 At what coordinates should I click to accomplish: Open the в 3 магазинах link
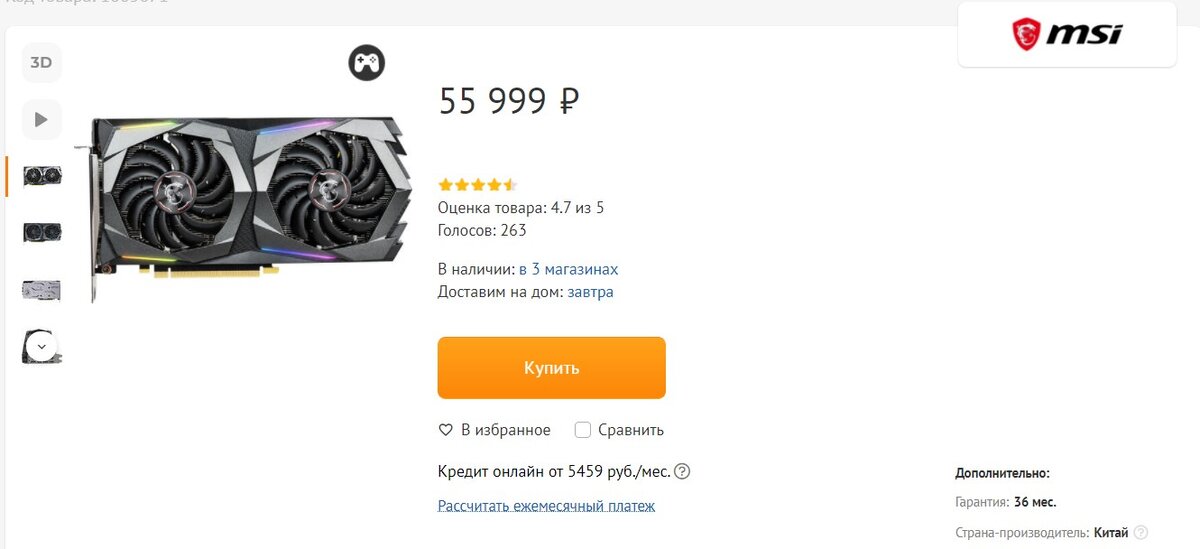point(568,270)
